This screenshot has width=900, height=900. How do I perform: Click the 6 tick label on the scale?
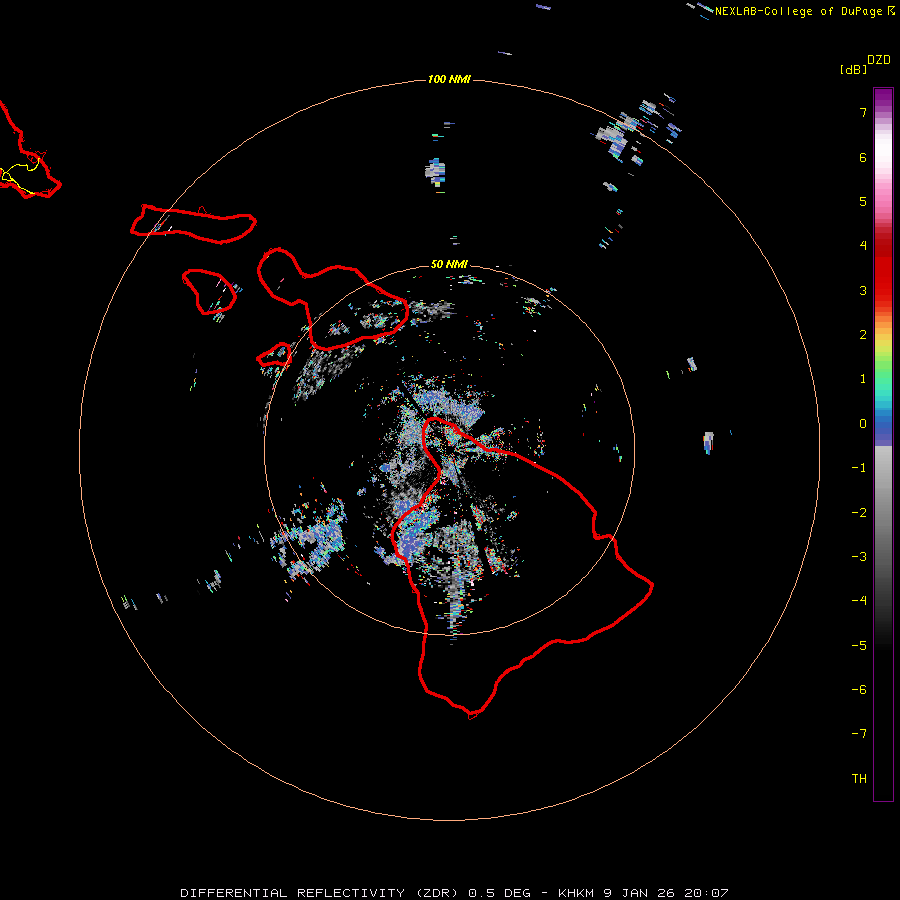863,157
